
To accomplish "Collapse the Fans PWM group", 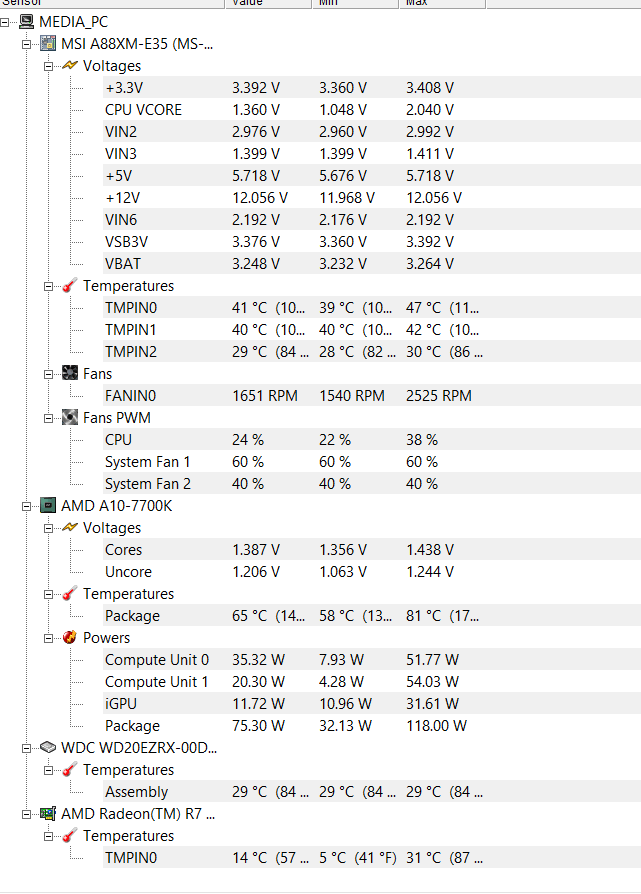I will tap(49, 418).
